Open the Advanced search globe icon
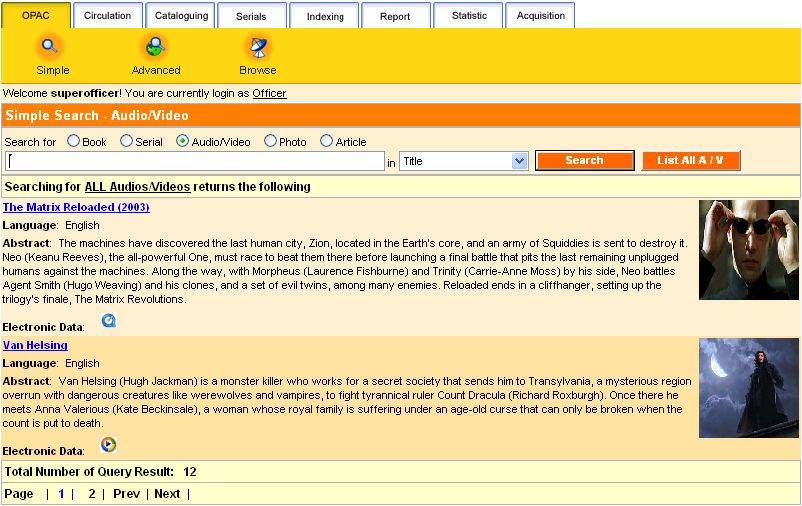 tap(155, 47)
